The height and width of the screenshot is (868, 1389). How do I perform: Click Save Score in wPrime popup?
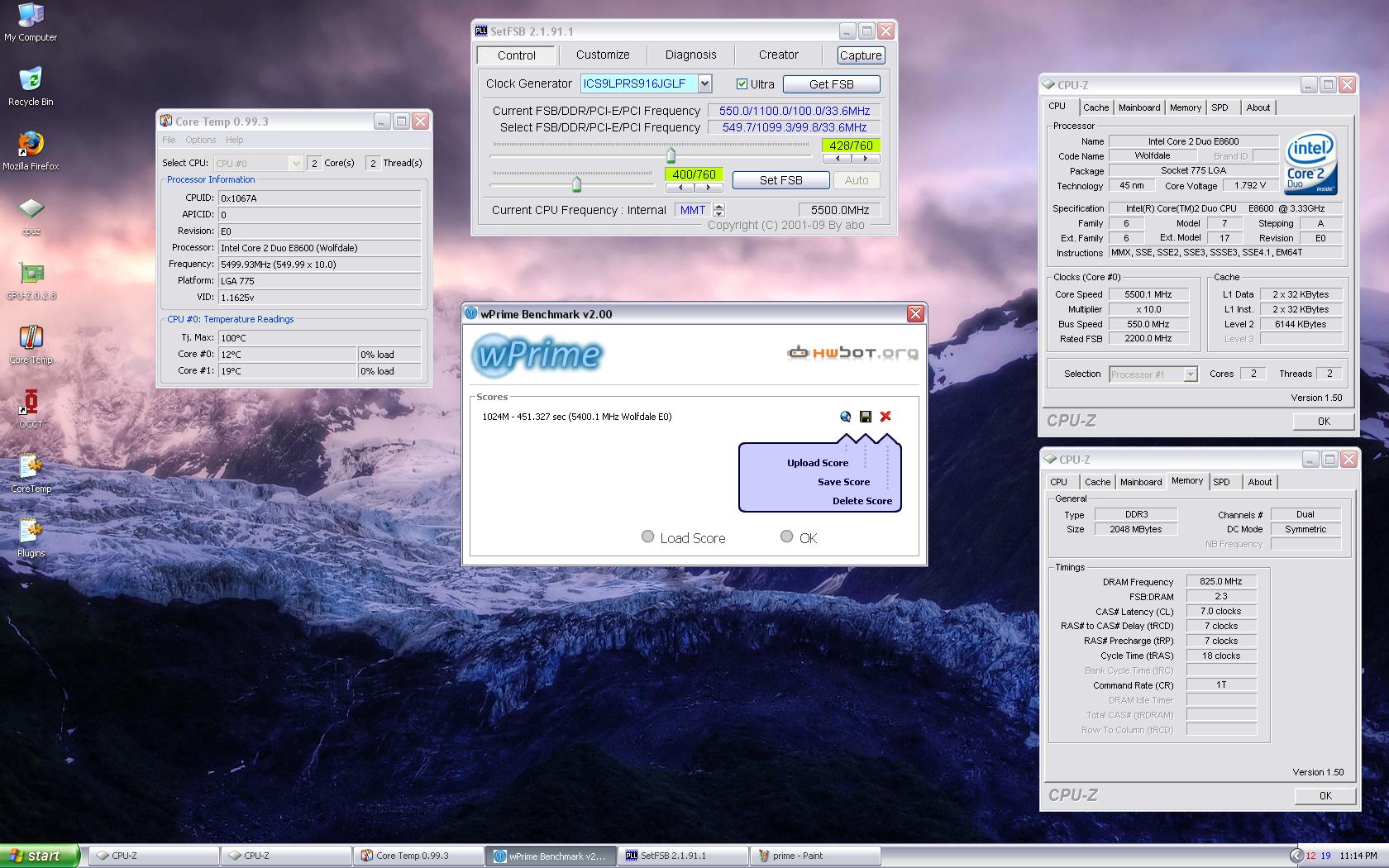click(x=843, y=482)
